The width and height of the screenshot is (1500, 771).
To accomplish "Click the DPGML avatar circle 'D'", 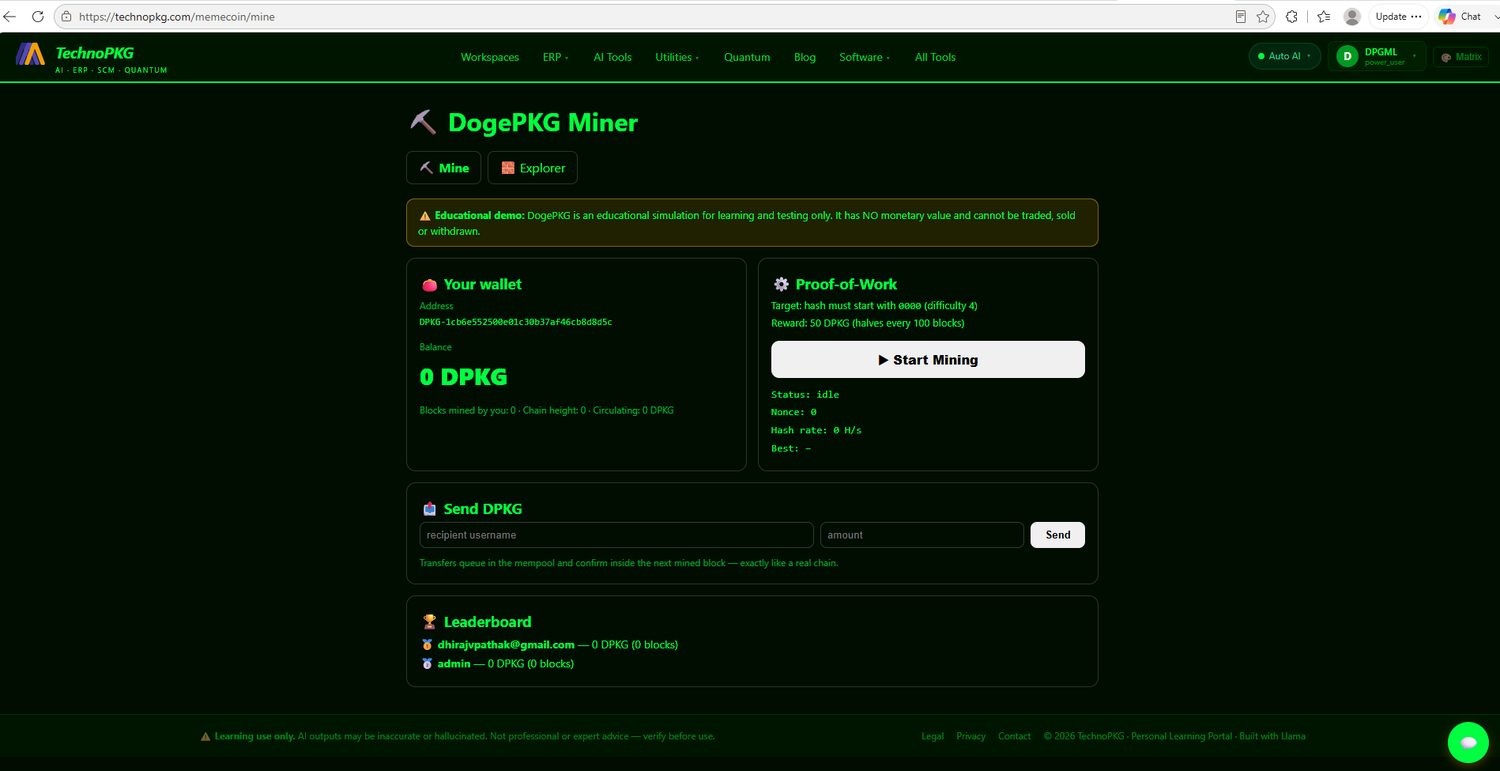I will (1347, 57).
